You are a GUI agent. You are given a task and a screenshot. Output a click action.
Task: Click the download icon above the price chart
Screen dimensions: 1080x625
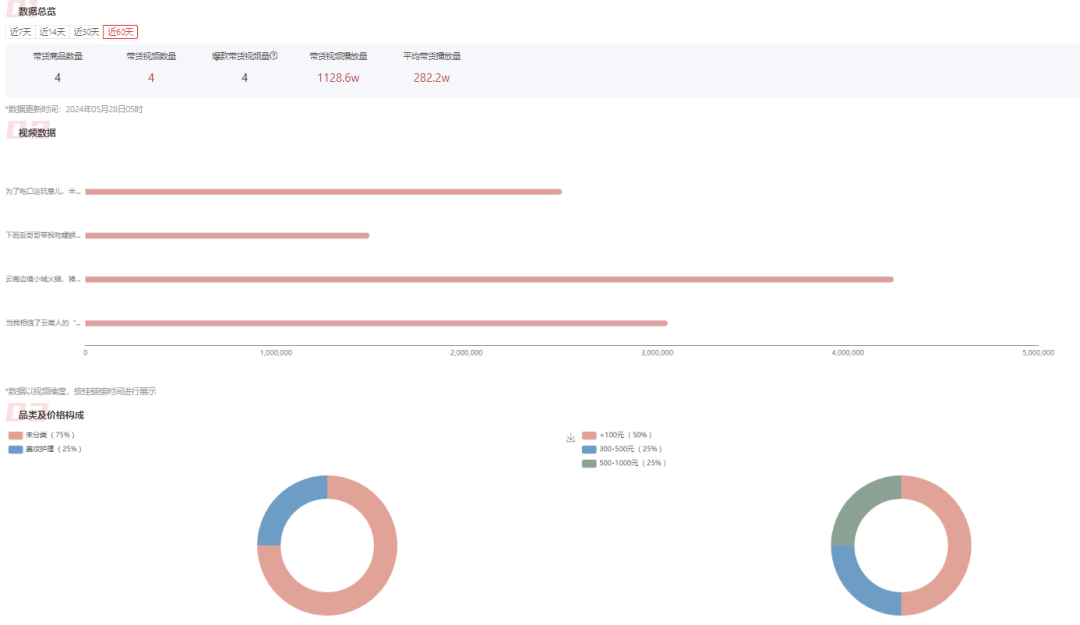[570, 438]
